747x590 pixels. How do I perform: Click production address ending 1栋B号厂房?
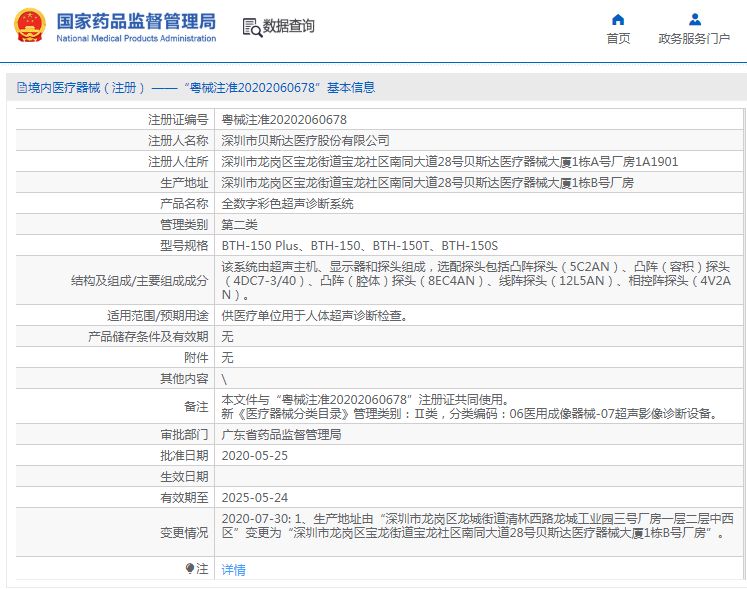[427, 183]
